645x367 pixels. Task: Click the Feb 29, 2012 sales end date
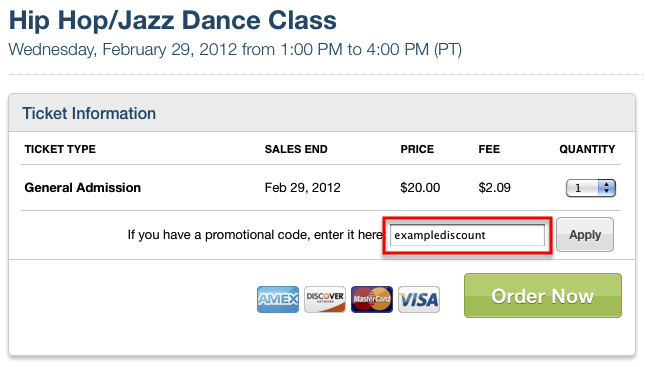303,188
